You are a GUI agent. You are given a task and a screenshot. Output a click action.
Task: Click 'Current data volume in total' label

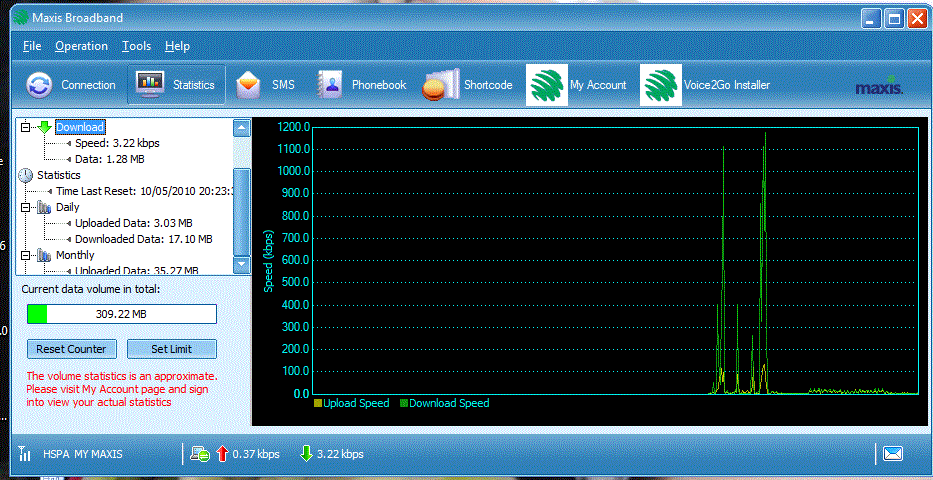pos(90,290)
